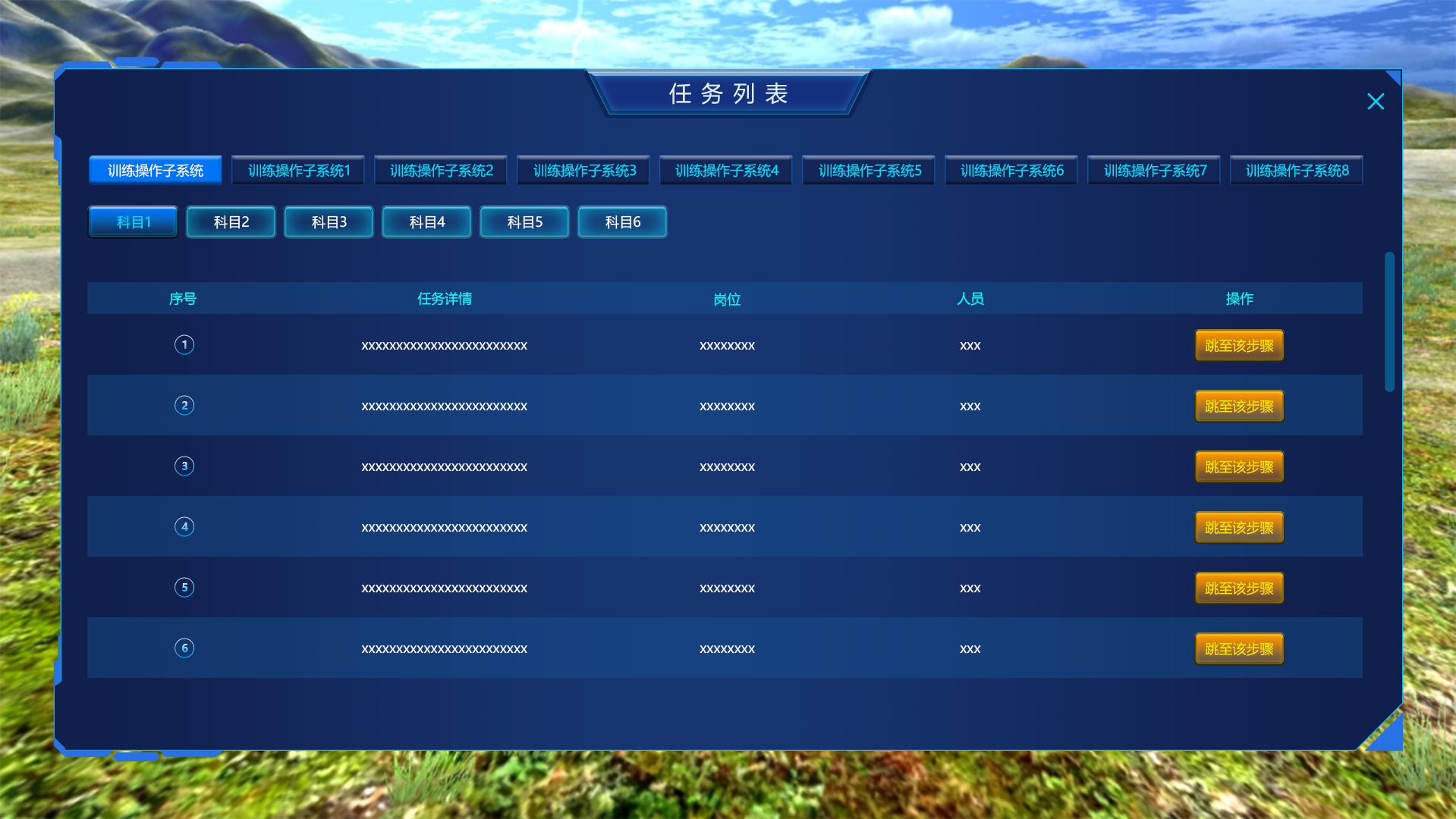Click the task list vertical scrollbar
The height and width of the screenshot is (819, 1456).
(x=1389, y=322)
